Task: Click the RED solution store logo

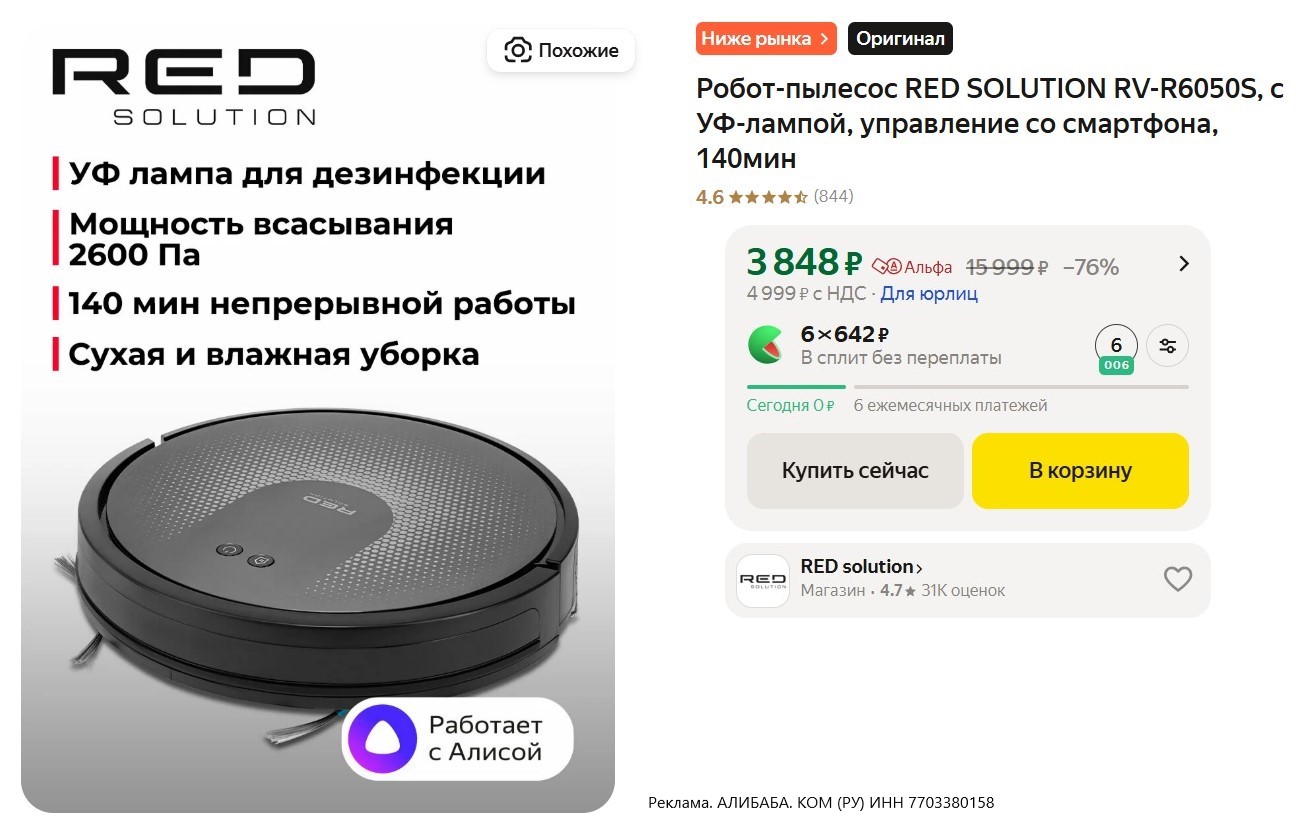Action: tap(763, 580)
